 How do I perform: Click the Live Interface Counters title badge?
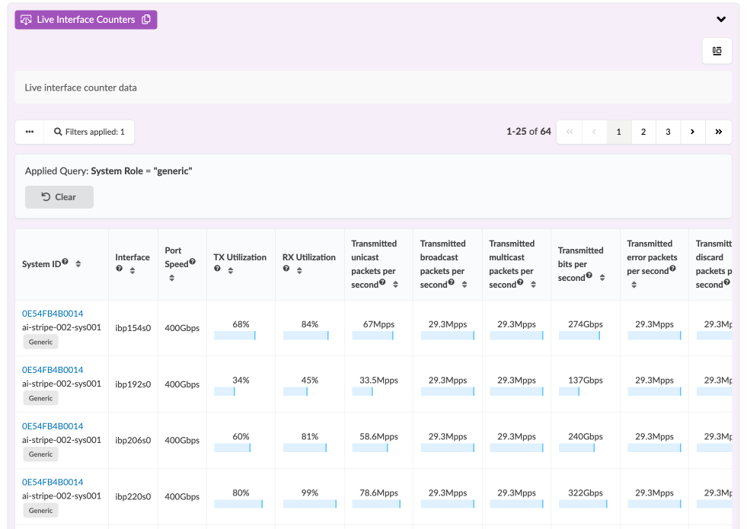(x=78, y=20)
